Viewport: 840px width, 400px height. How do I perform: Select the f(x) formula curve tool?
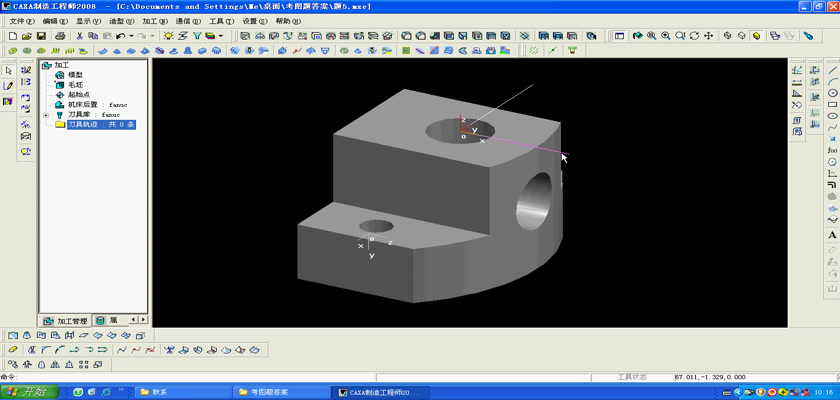pos(832,150)
